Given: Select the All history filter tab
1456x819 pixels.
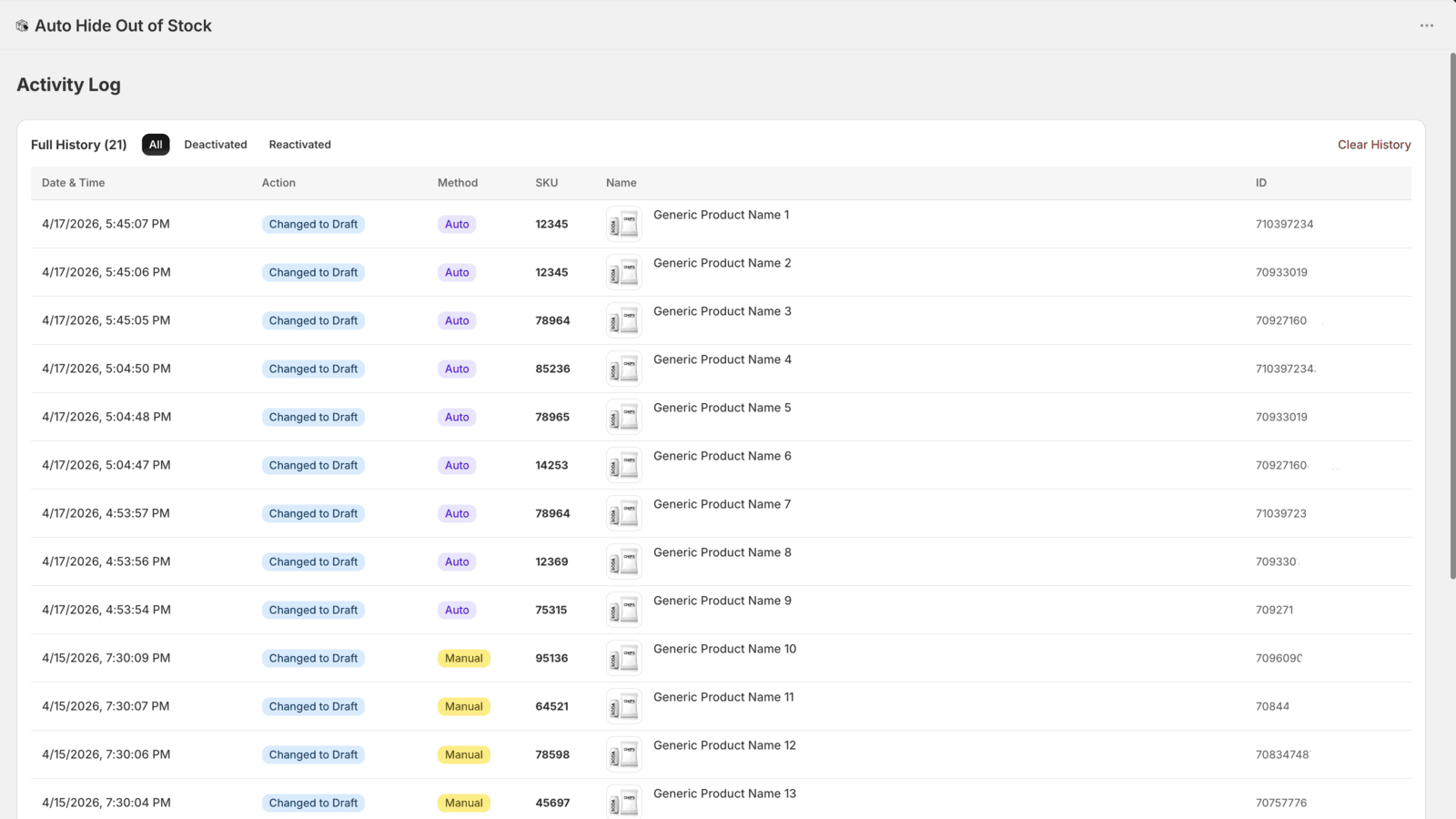Looking at the screenshot, I should click(x=156, y=145).
